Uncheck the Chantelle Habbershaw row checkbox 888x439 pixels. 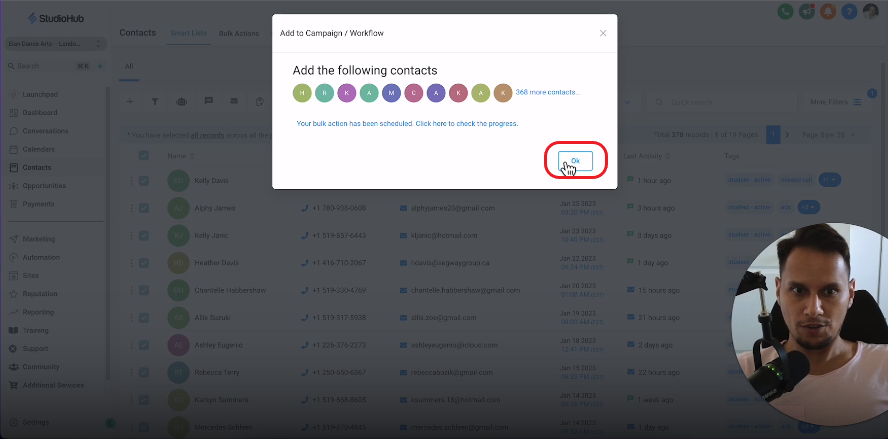point(144,290)
